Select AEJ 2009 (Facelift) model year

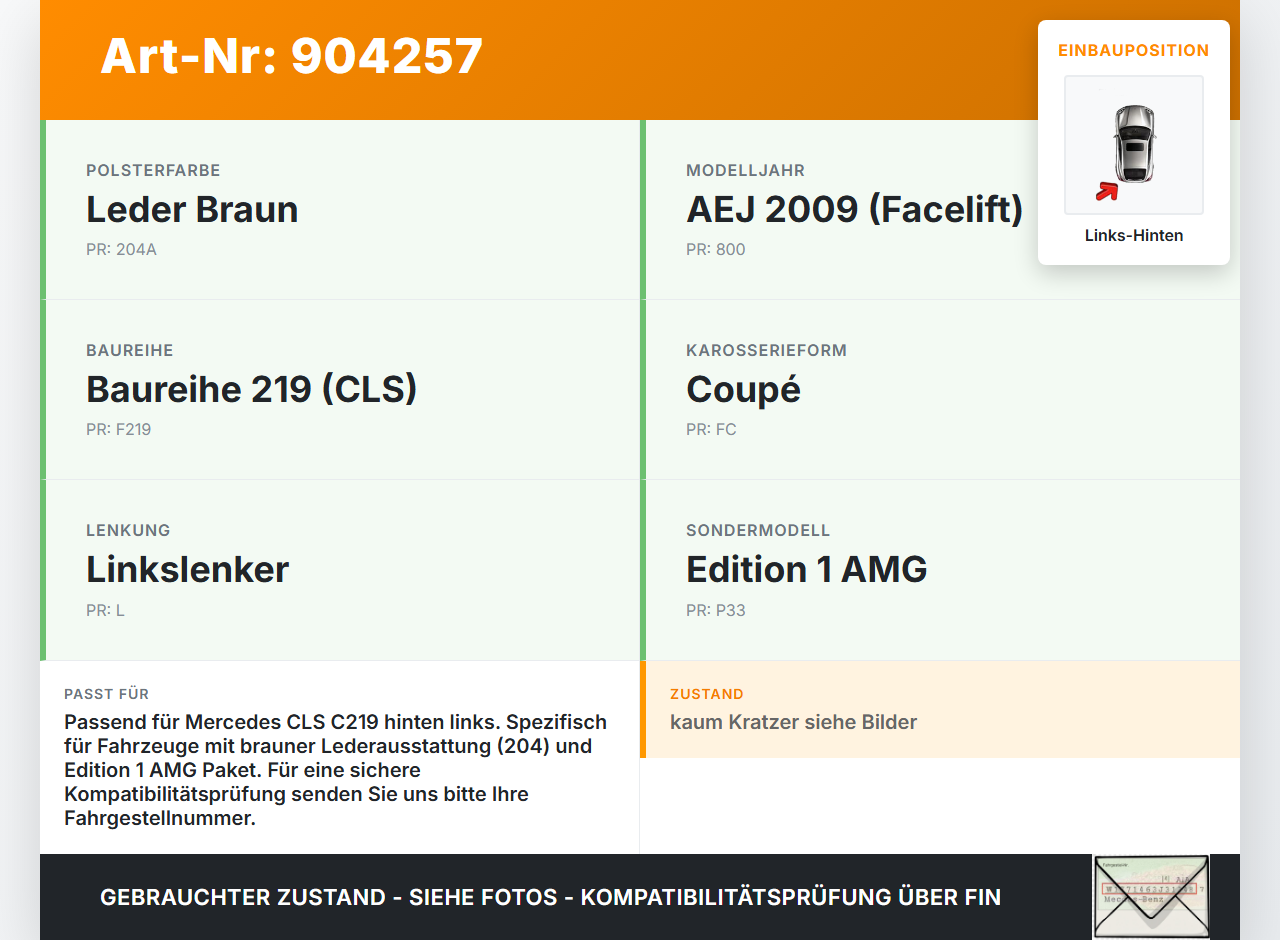coord(855,210)
